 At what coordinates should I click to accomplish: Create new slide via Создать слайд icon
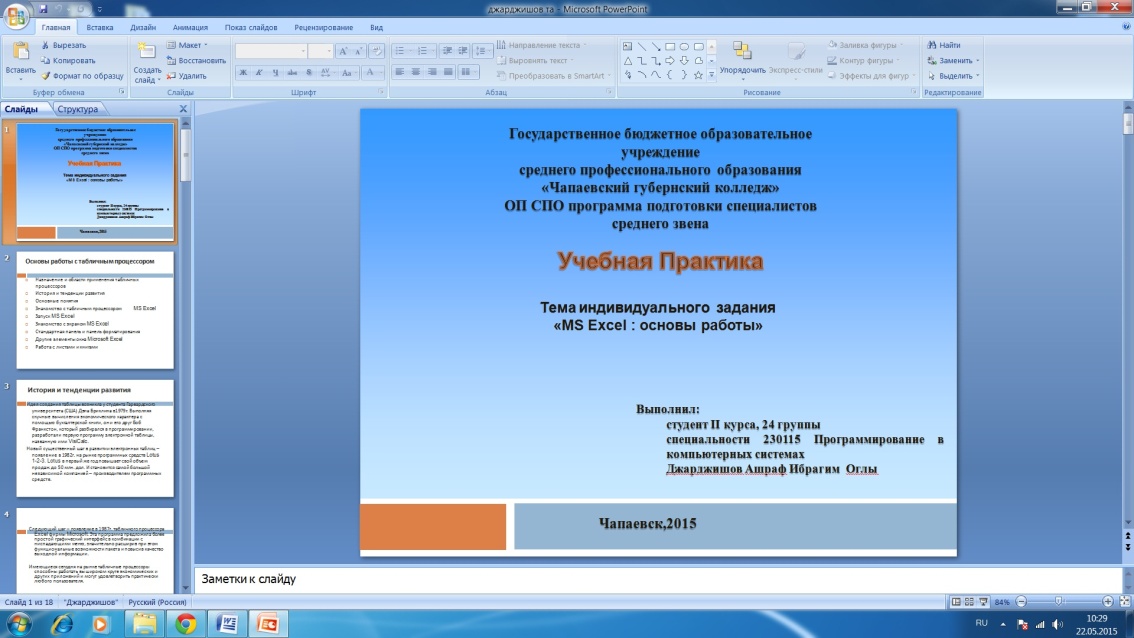tap(147, 52)
